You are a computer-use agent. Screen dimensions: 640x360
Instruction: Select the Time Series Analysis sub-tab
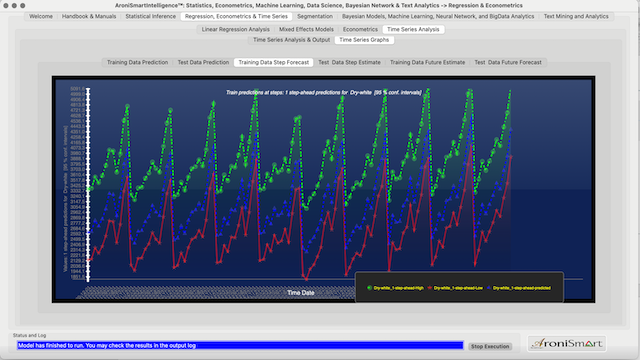point(413,29)
